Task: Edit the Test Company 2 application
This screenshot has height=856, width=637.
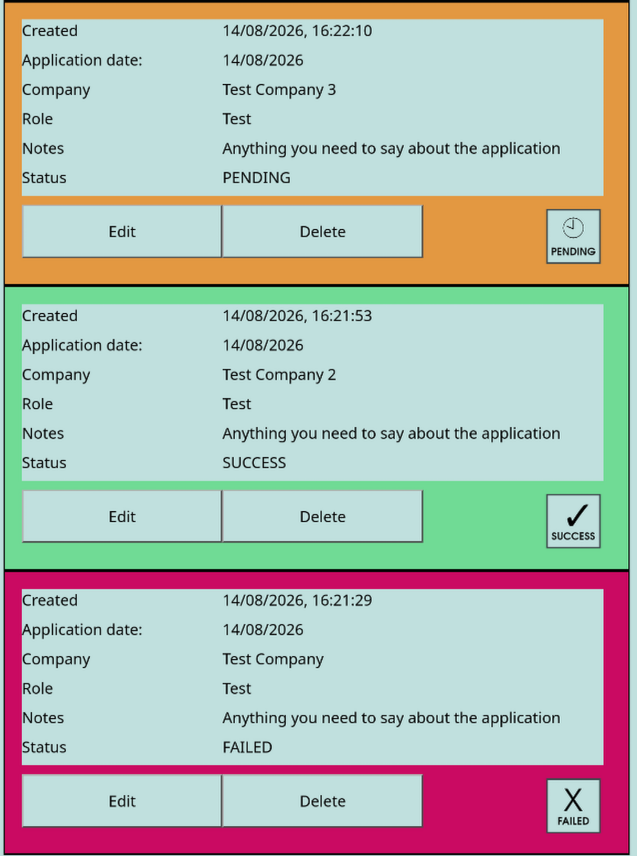Action: pyautogui.click(x=122, y=516)
